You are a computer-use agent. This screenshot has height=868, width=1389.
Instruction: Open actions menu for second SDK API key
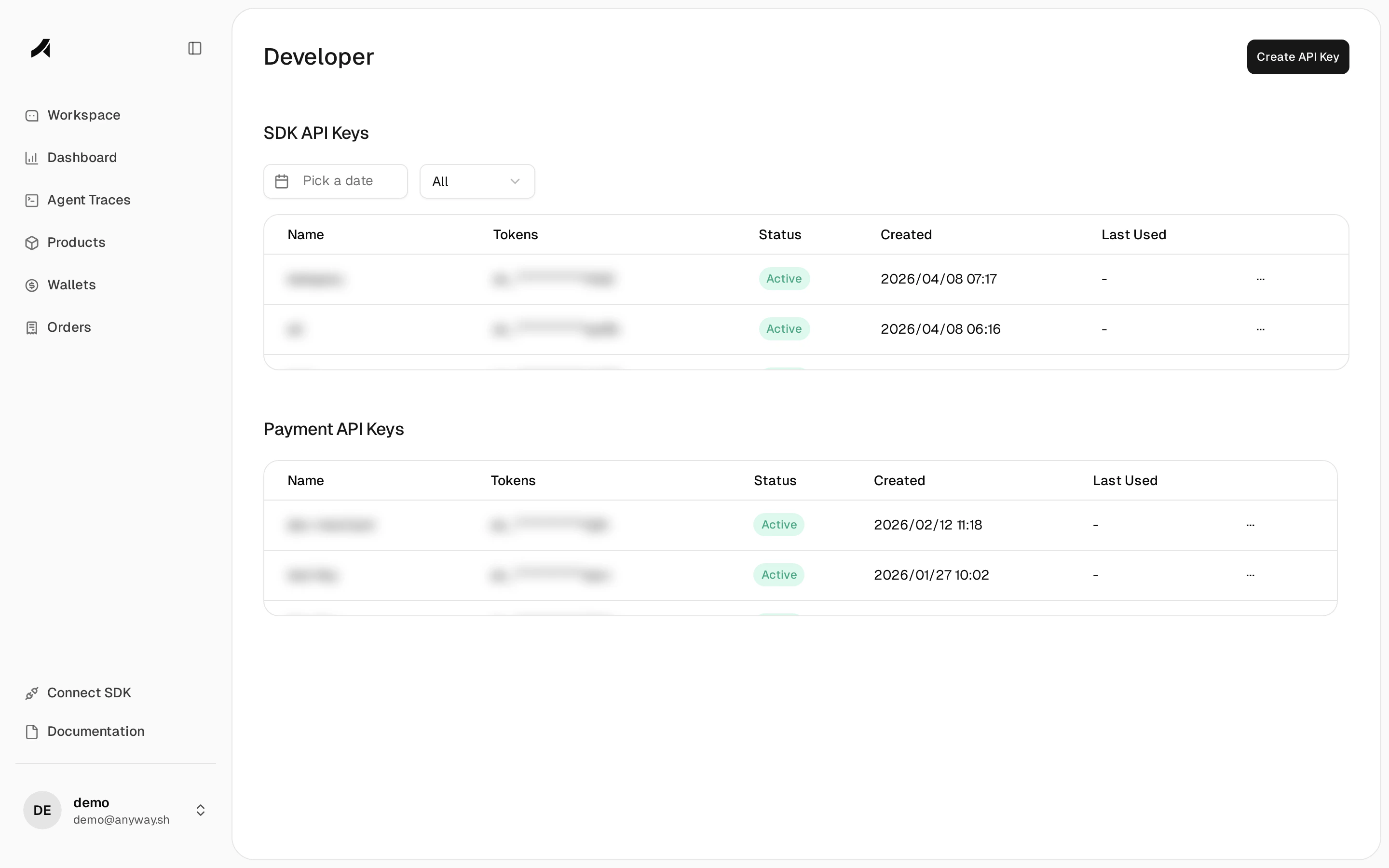[x=1260, y=329]
